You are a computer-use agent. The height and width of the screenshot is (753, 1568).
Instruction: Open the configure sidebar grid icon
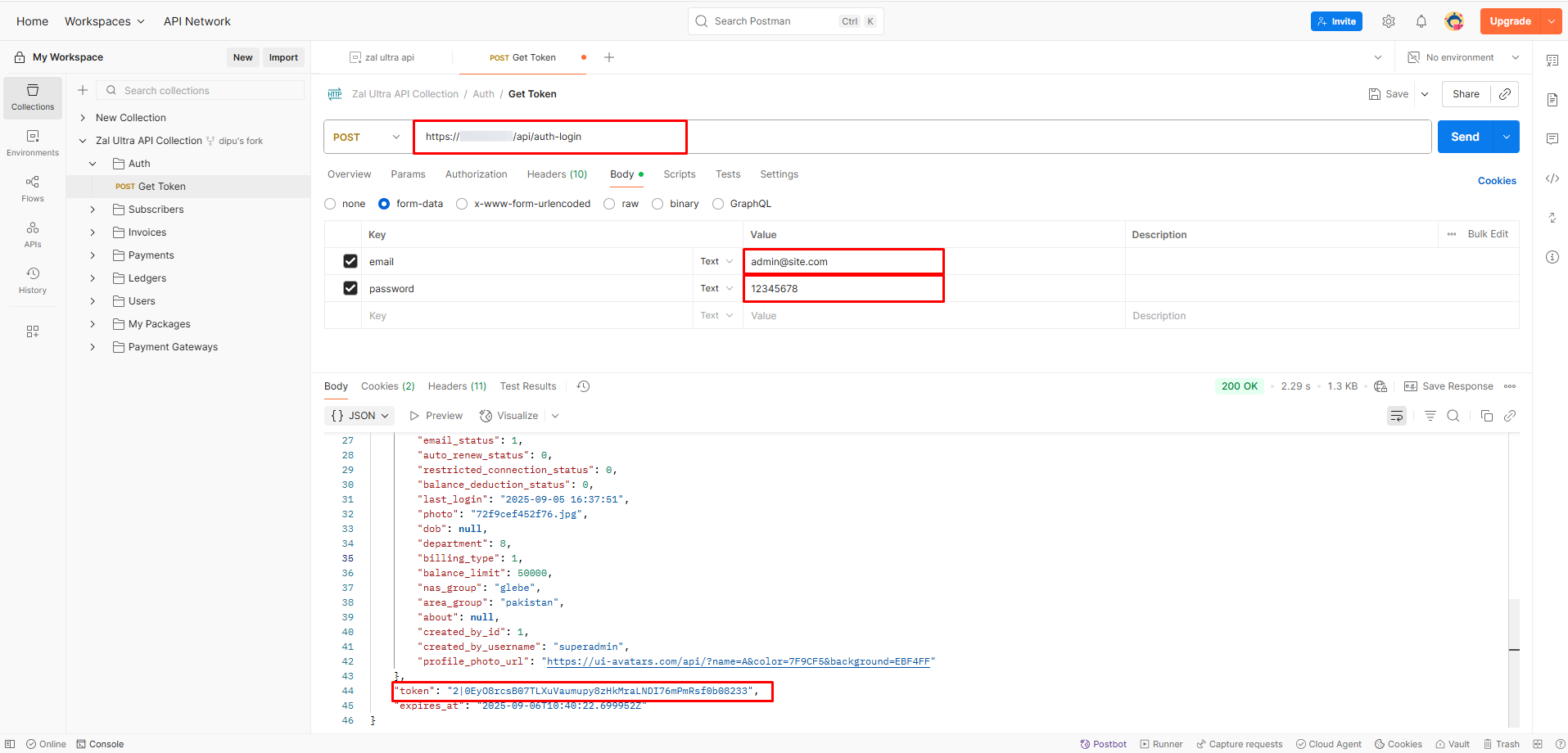33,331
